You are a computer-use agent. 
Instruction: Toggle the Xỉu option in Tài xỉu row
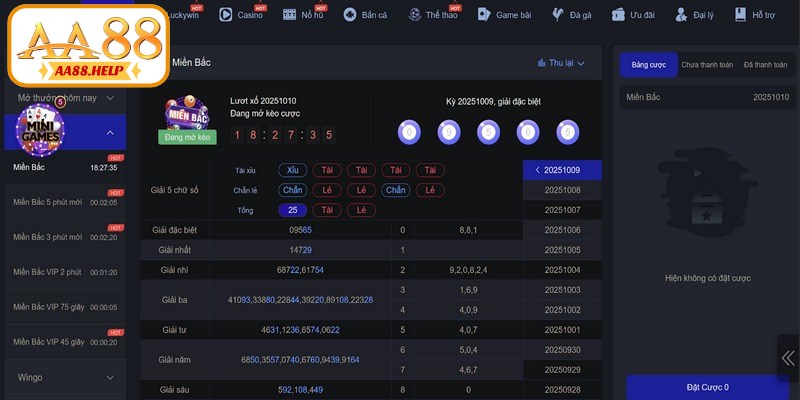click(293, 170)
